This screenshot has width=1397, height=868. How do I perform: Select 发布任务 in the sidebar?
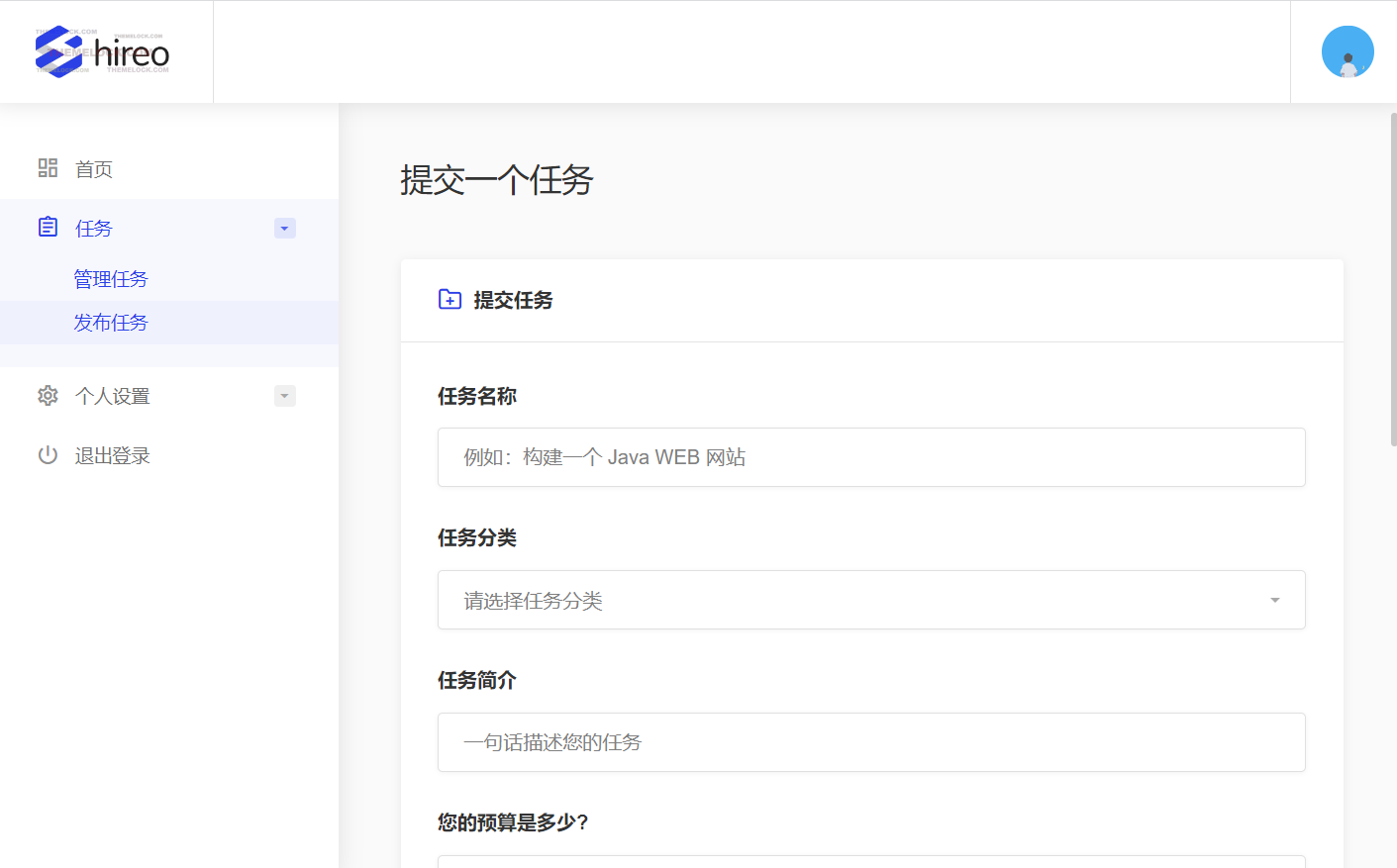pyautogui.click(x=111, y=323)
